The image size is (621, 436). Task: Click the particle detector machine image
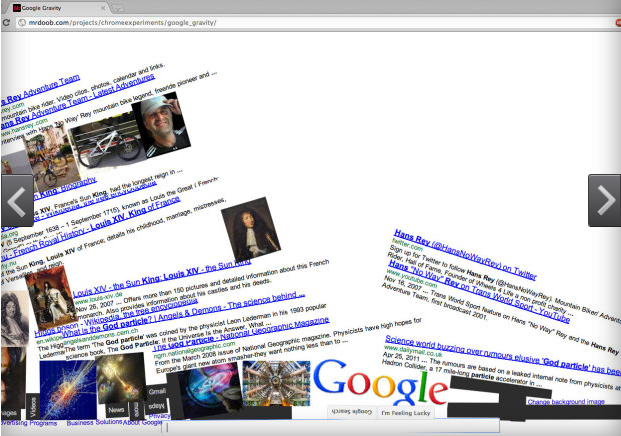click(x=276, y=383)
